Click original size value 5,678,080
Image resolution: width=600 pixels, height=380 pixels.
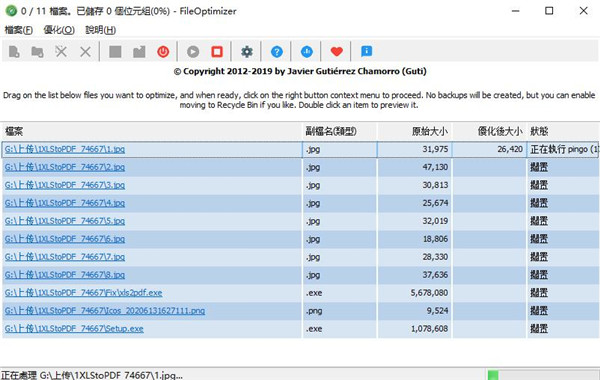[x=429, y=293]
